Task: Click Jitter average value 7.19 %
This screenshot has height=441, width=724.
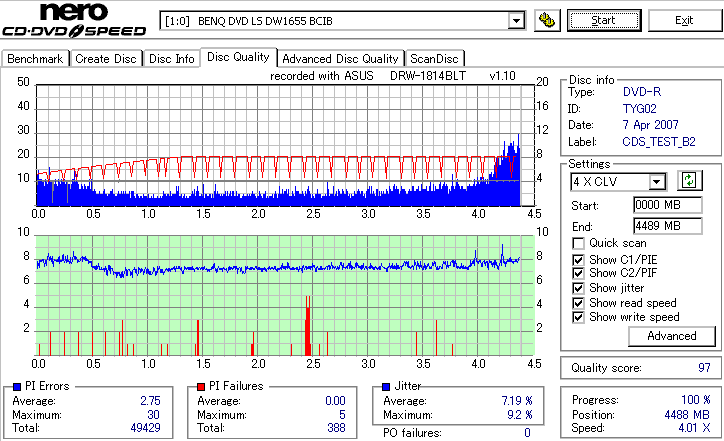Action: [517, 401]
